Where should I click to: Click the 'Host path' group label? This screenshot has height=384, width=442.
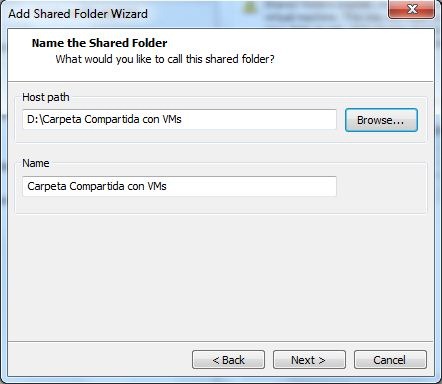tap(46, 97)
